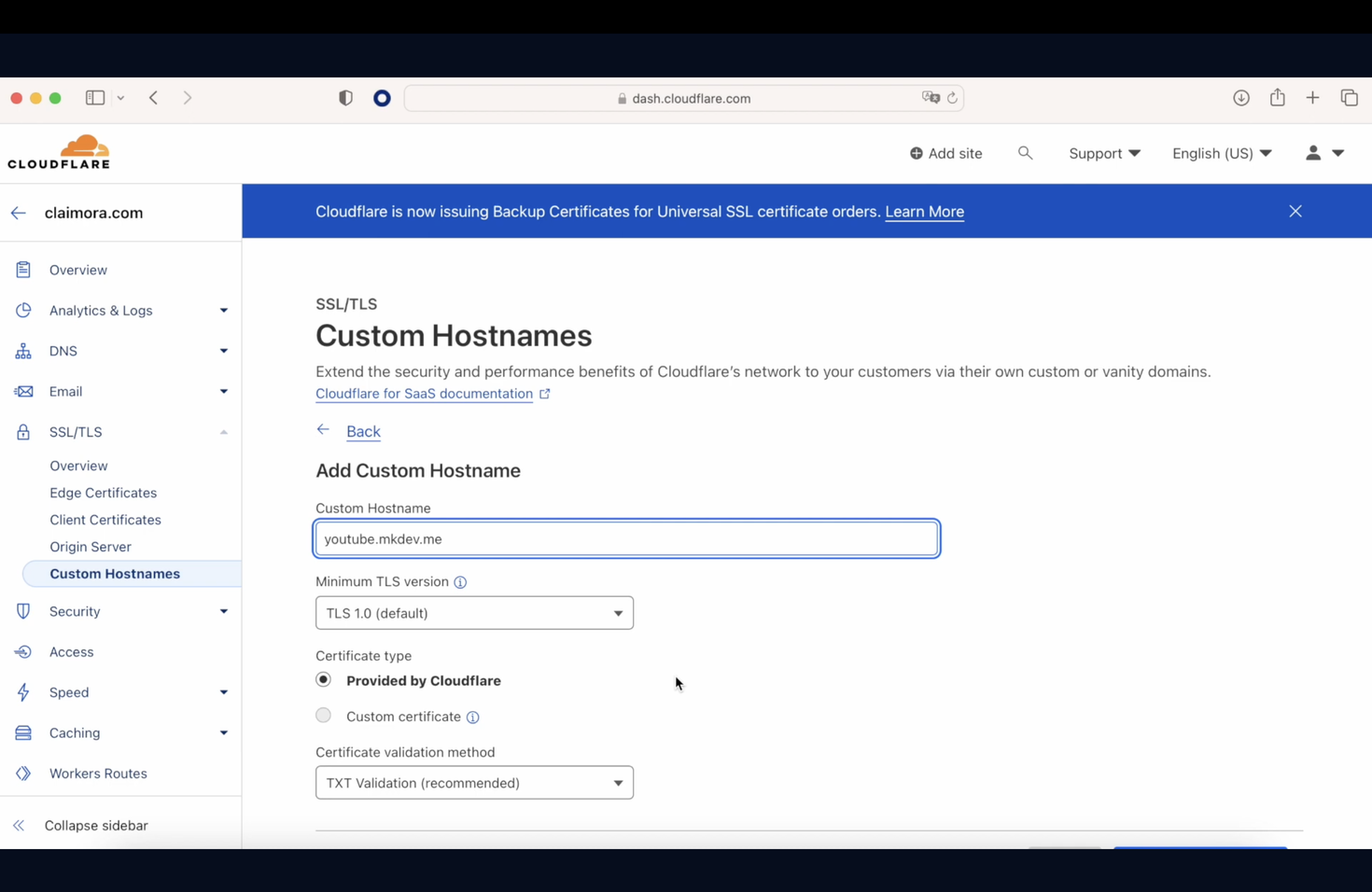Click the round blue extension icon
Screen dimensions: 1372x892
pyautogui.click(x=382, y=98)
